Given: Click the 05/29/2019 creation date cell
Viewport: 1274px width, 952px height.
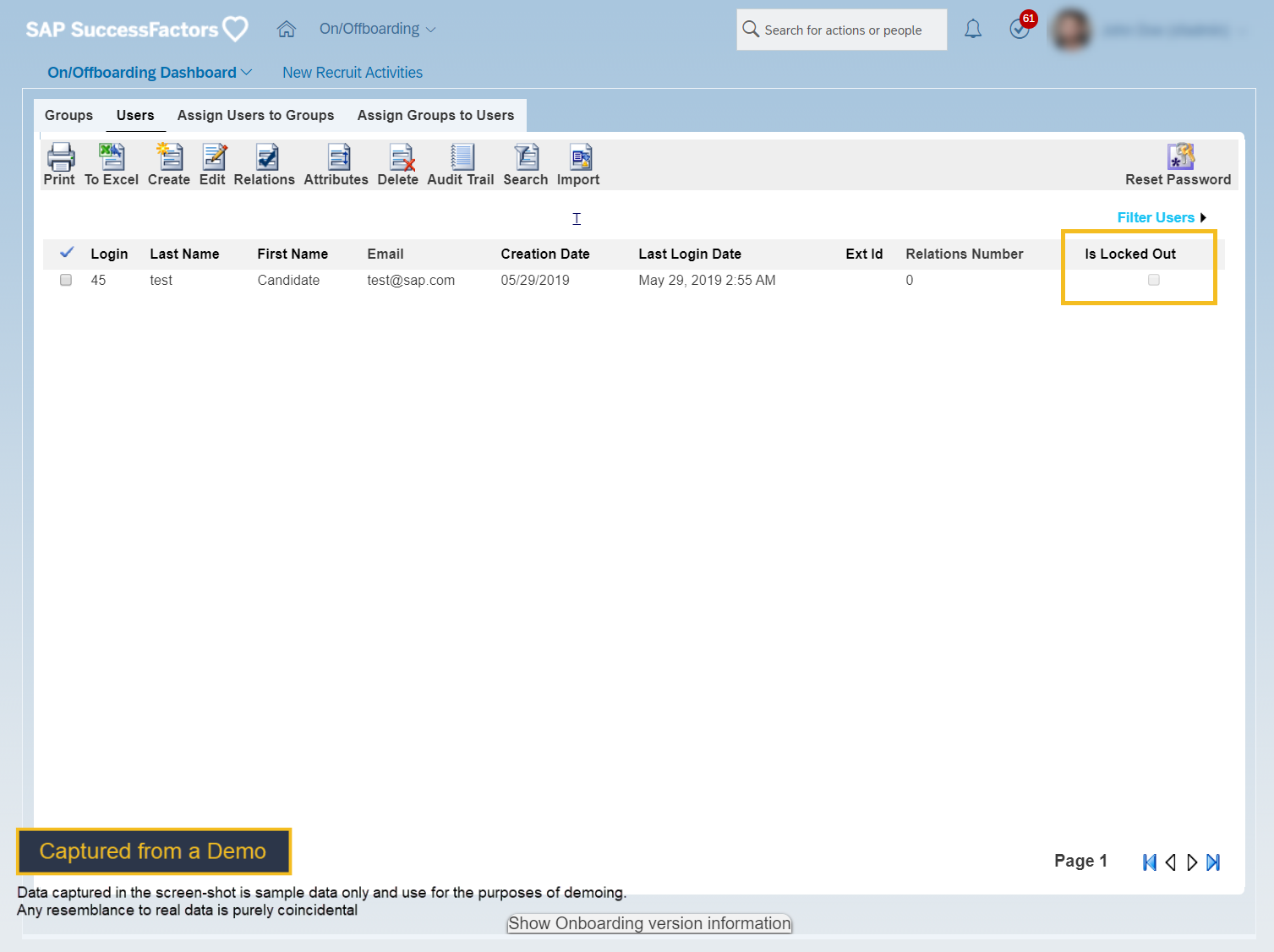Looking at the screenshot, I should (535, 280).
